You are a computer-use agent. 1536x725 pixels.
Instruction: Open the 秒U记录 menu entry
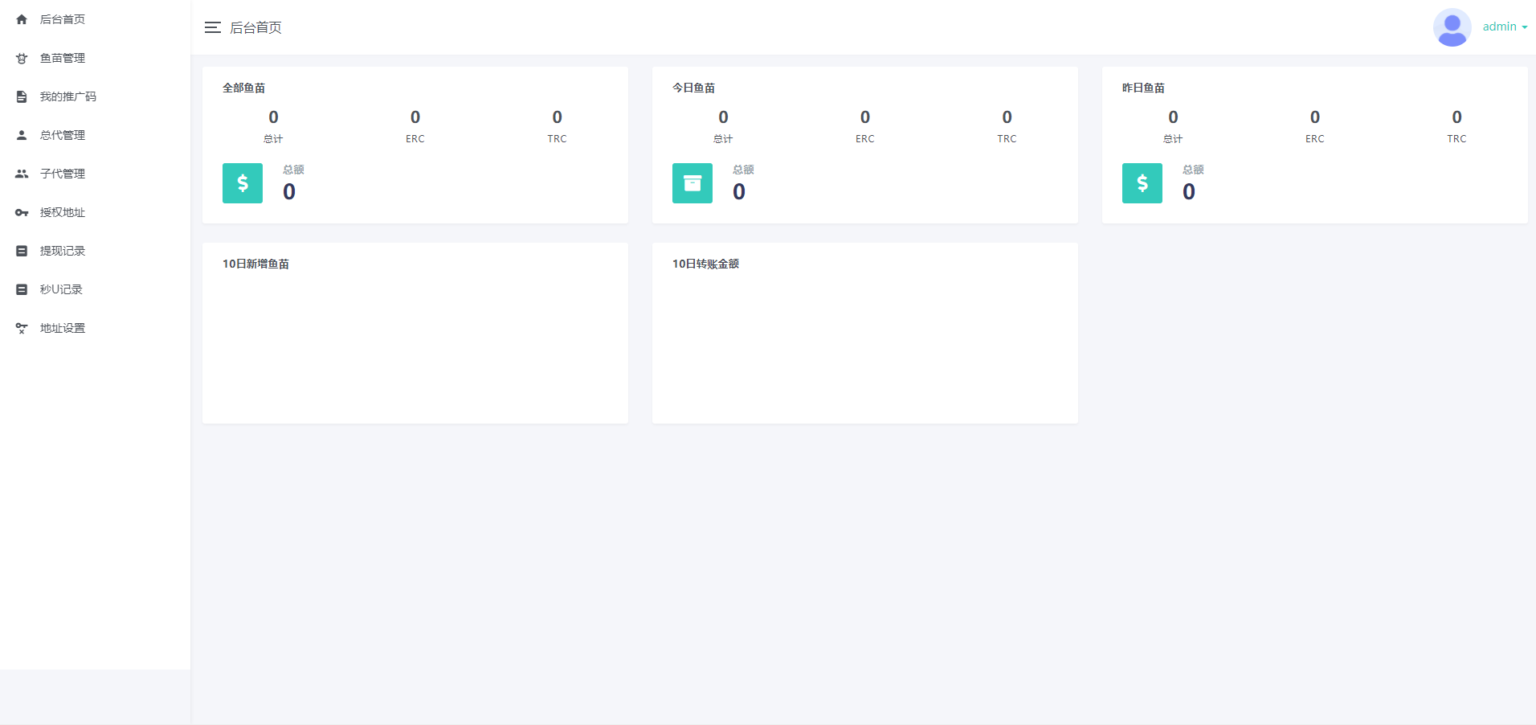click(61, 290)
